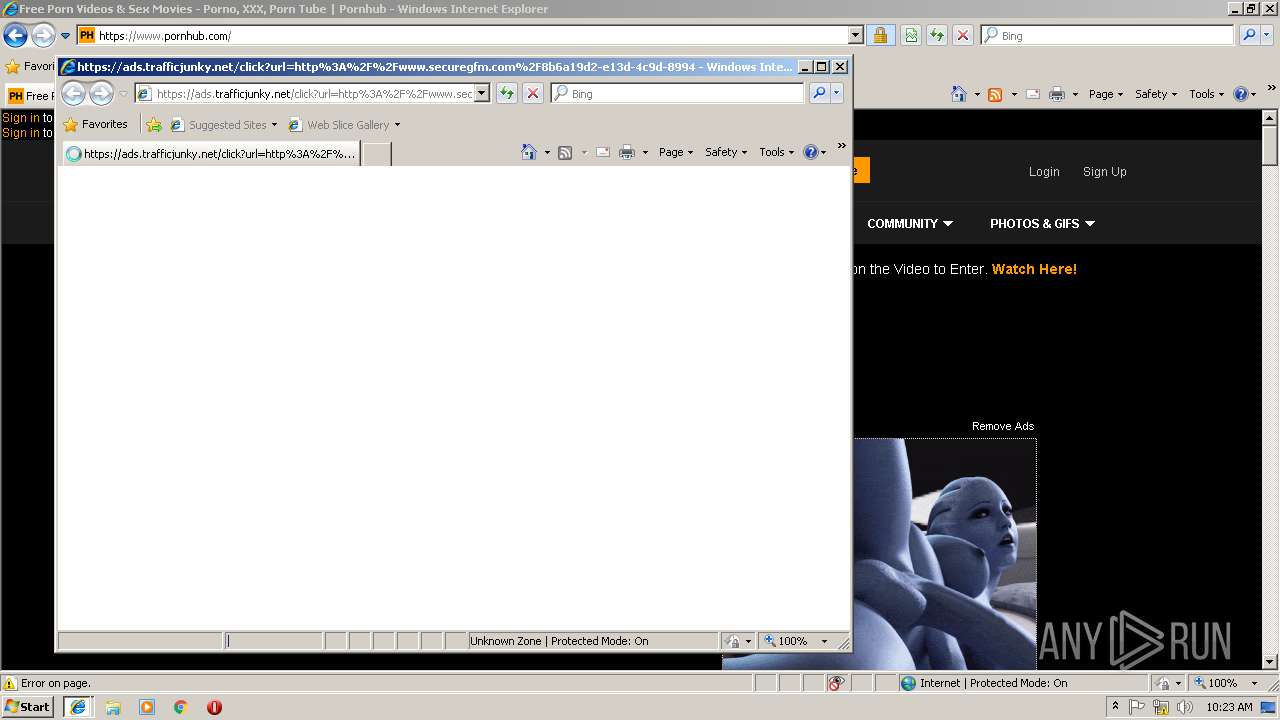Open the main window Page menu
This screenshot has height=720, width=1280.
coord(1106,94)
